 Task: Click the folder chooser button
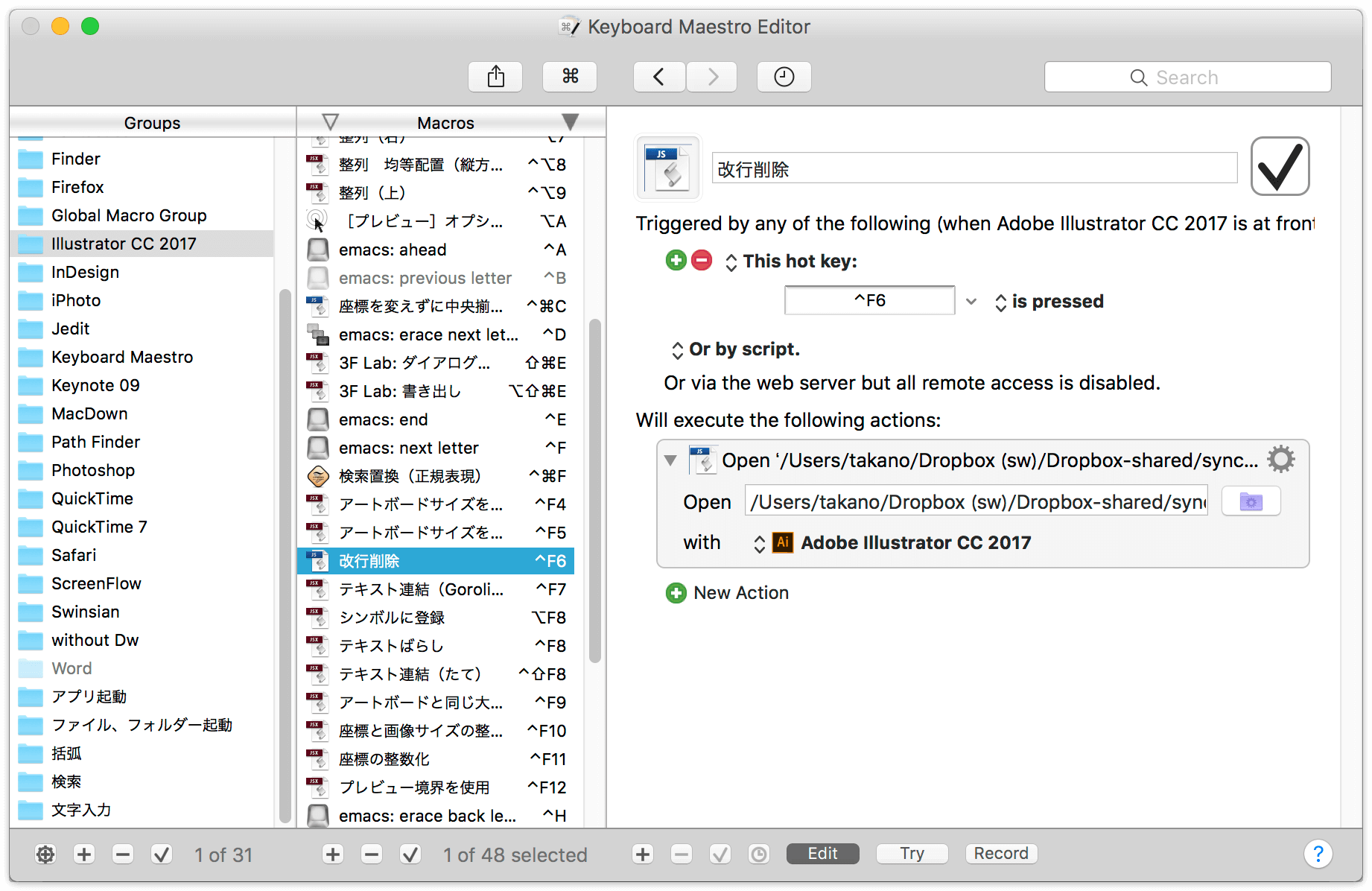(1251, 501)
